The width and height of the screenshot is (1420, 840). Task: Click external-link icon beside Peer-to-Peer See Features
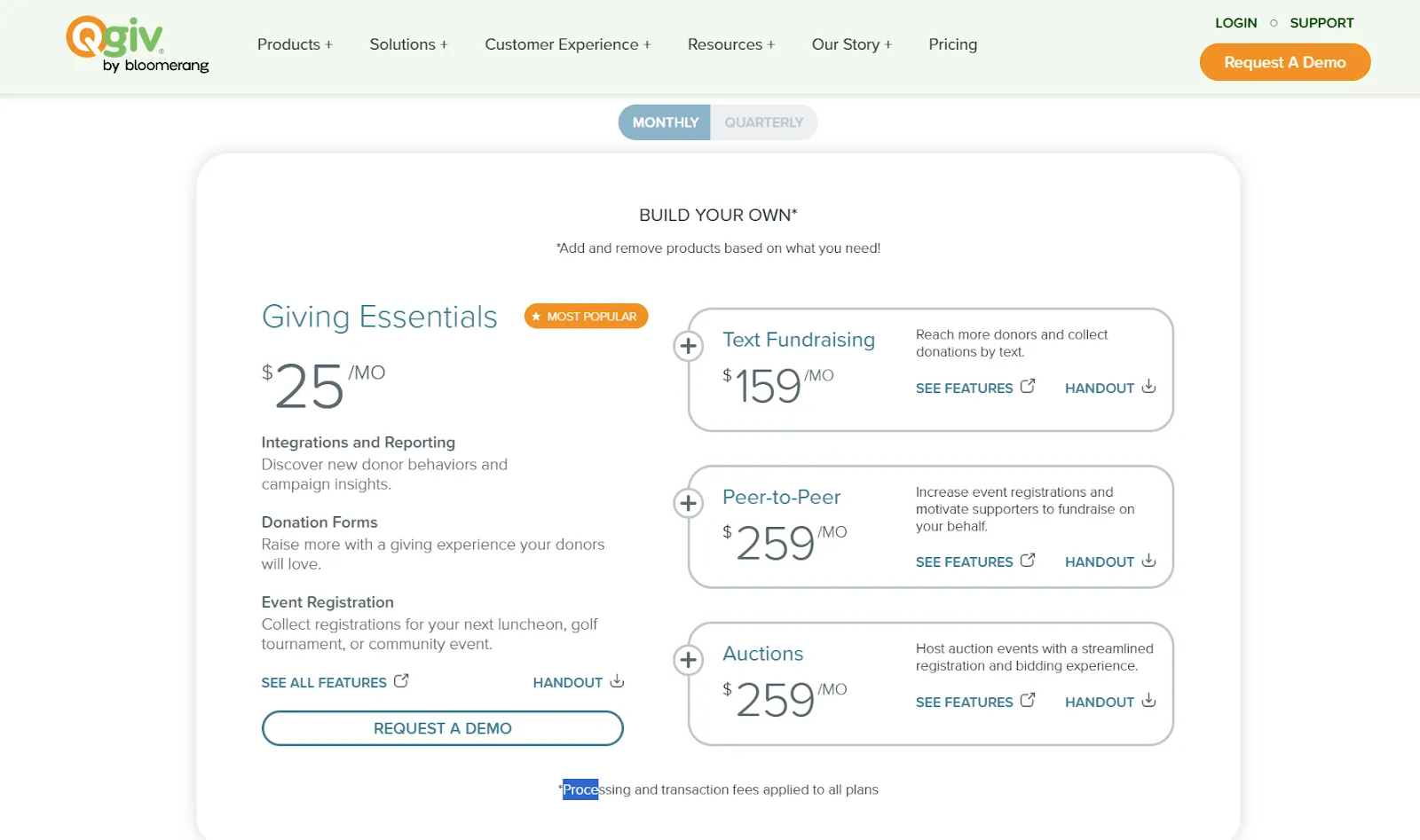click(1028, 561)
